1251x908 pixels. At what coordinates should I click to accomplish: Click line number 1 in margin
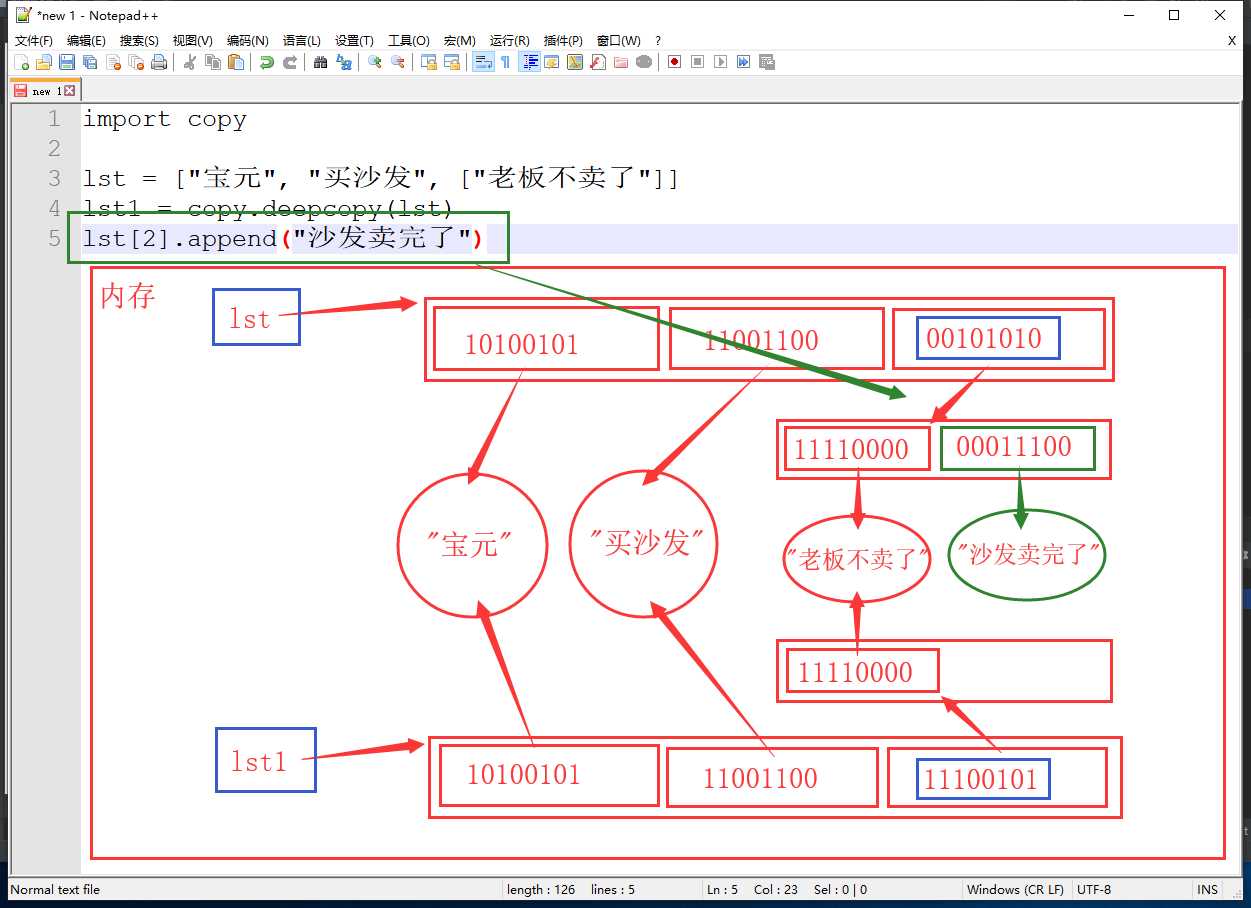pyautogui.click(x=54, y=119)
